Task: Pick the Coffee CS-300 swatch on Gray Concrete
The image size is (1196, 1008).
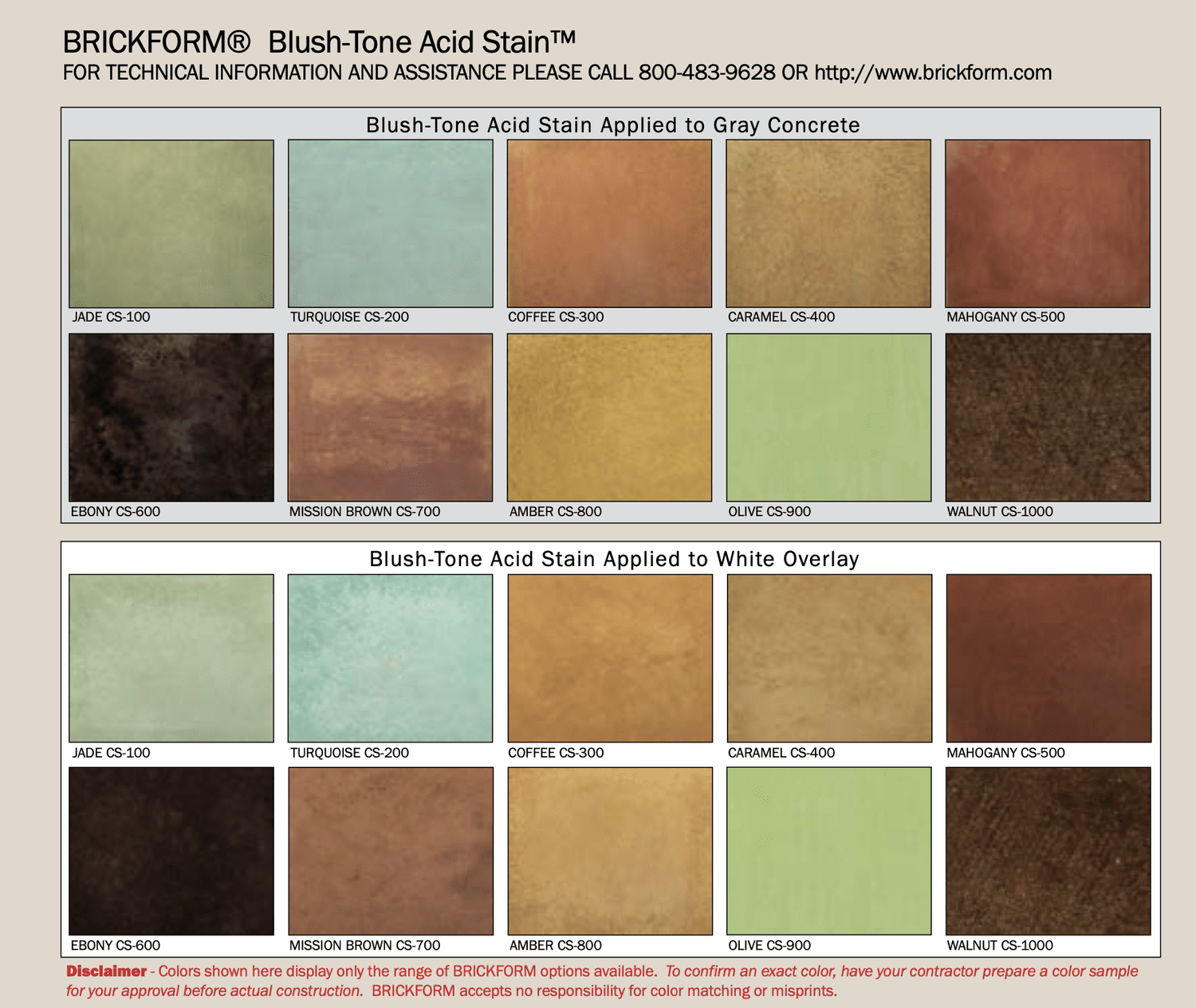Action: [610, 224]
